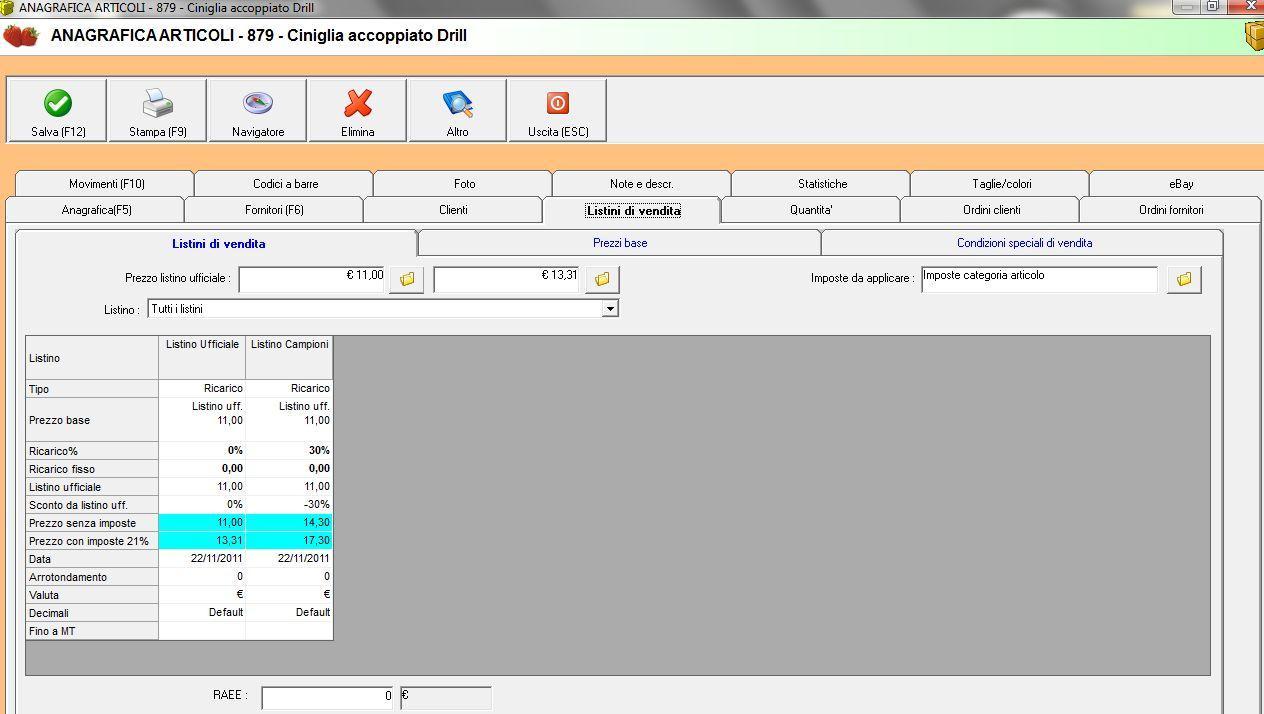The height and width of the screenshot is (714, 1264).
Task: Click the Elimina red X button
Action: pos(357,111)
